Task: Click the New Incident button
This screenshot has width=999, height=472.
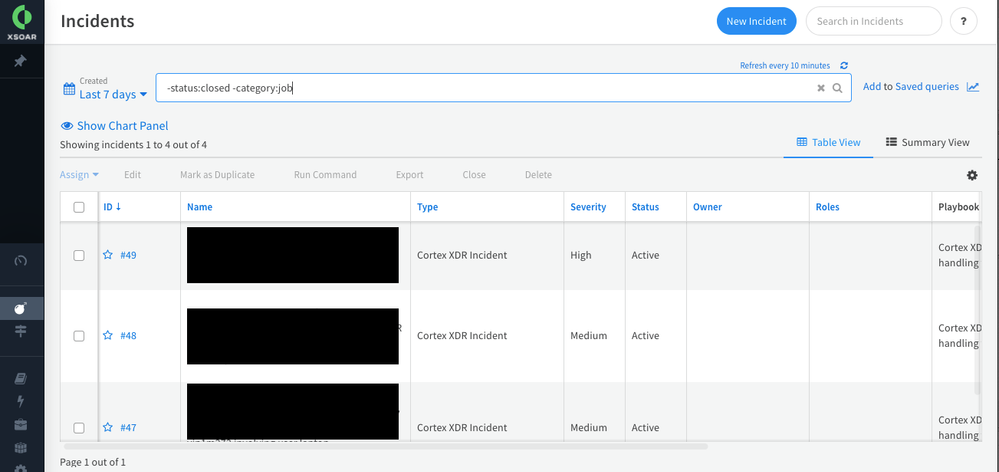Action: 756,21
